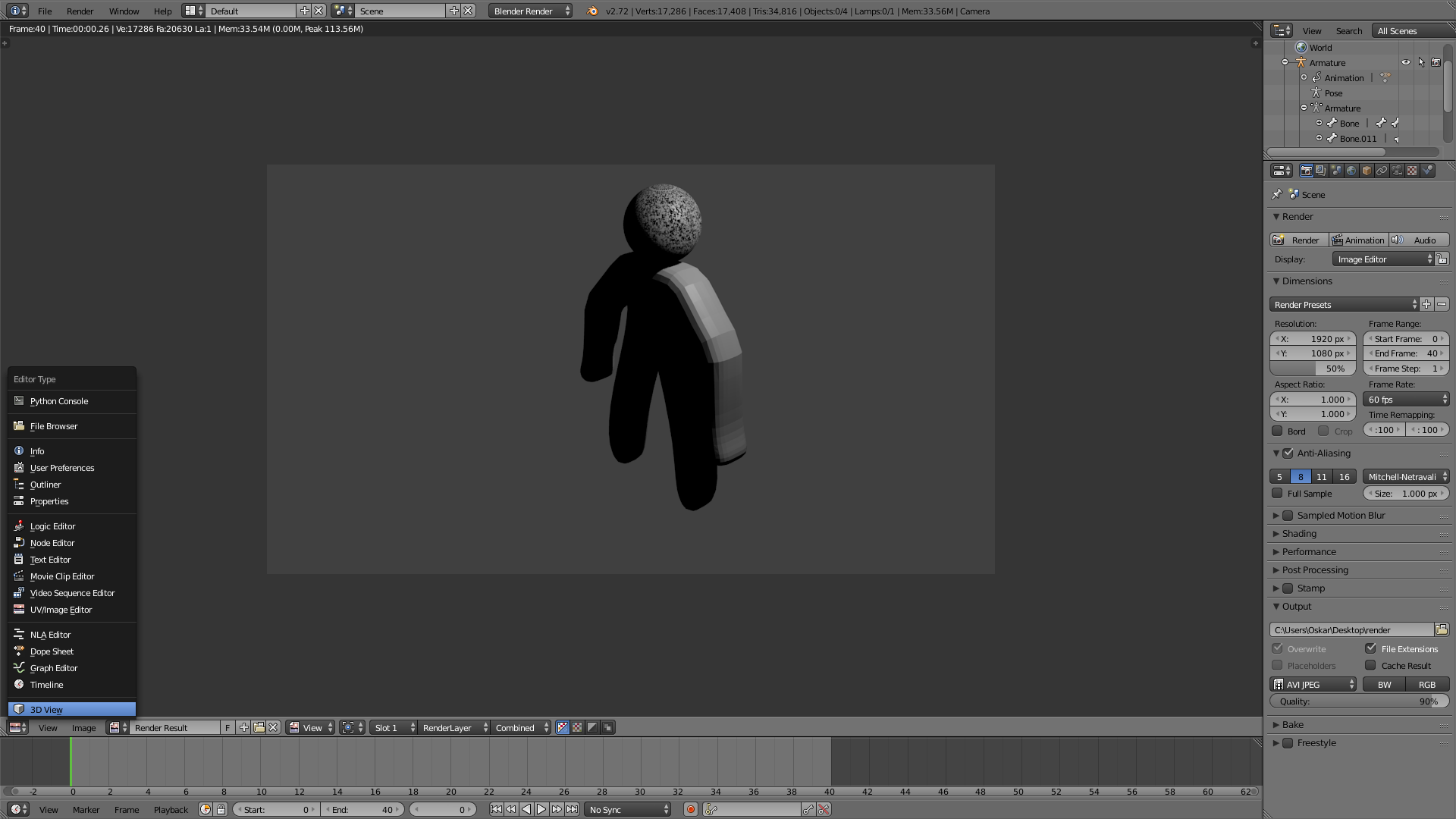
Task: Click the Render Layers properties icon
Action: [x=1321, y=171]
